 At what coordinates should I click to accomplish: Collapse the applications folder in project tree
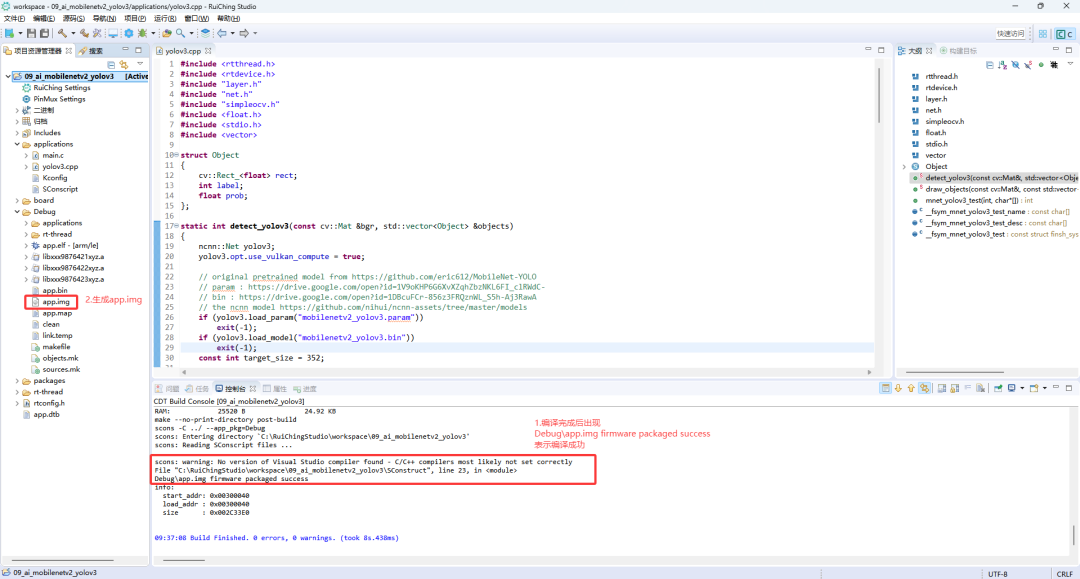(x=17, y=144)
